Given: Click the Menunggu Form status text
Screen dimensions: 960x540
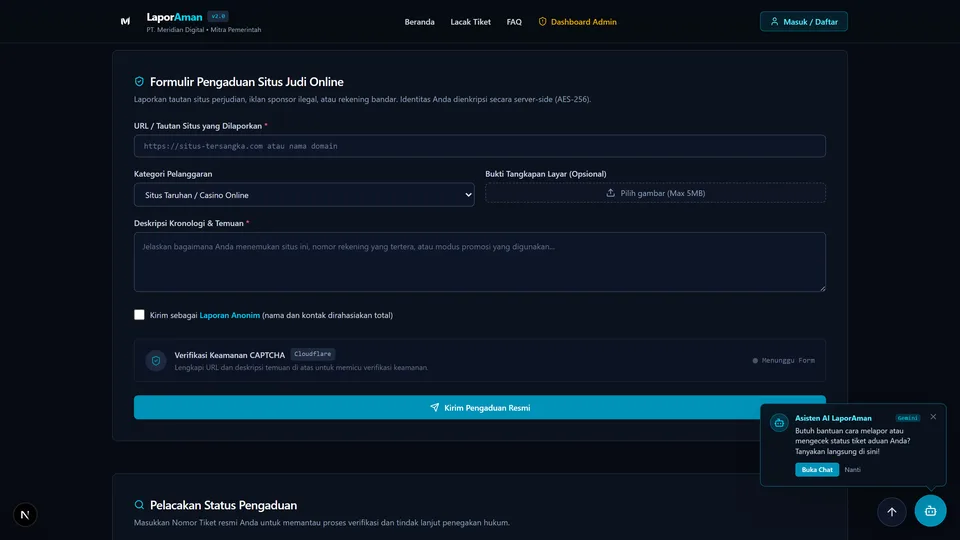Looking at the screenshot, I should pos(788,361).
